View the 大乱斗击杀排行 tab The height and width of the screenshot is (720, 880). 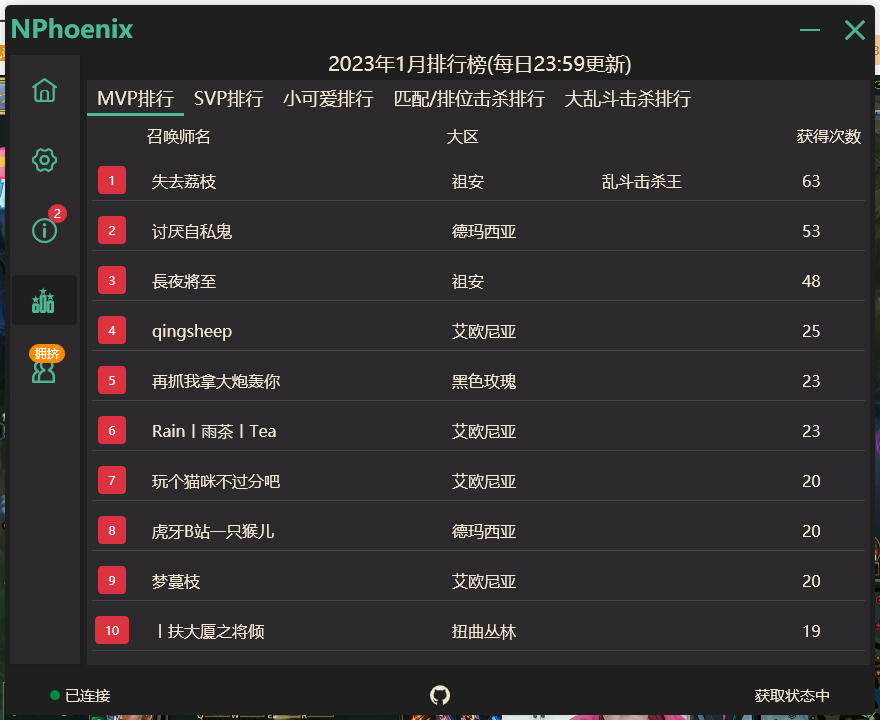coord(627,99)
